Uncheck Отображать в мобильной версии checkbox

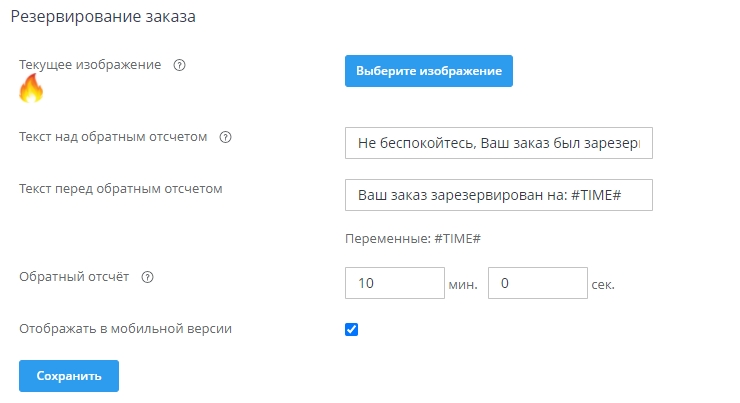[351, 329]
